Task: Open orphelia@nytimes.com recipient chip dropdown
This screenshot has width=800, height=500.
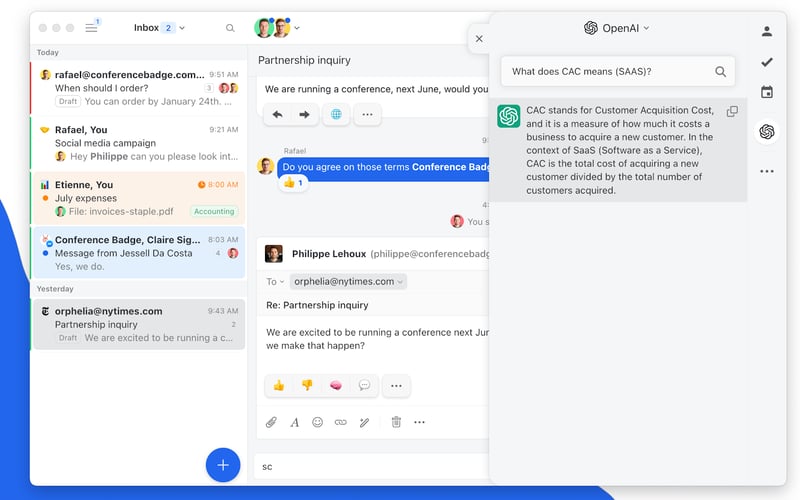Action: click(x=348, y=282)
